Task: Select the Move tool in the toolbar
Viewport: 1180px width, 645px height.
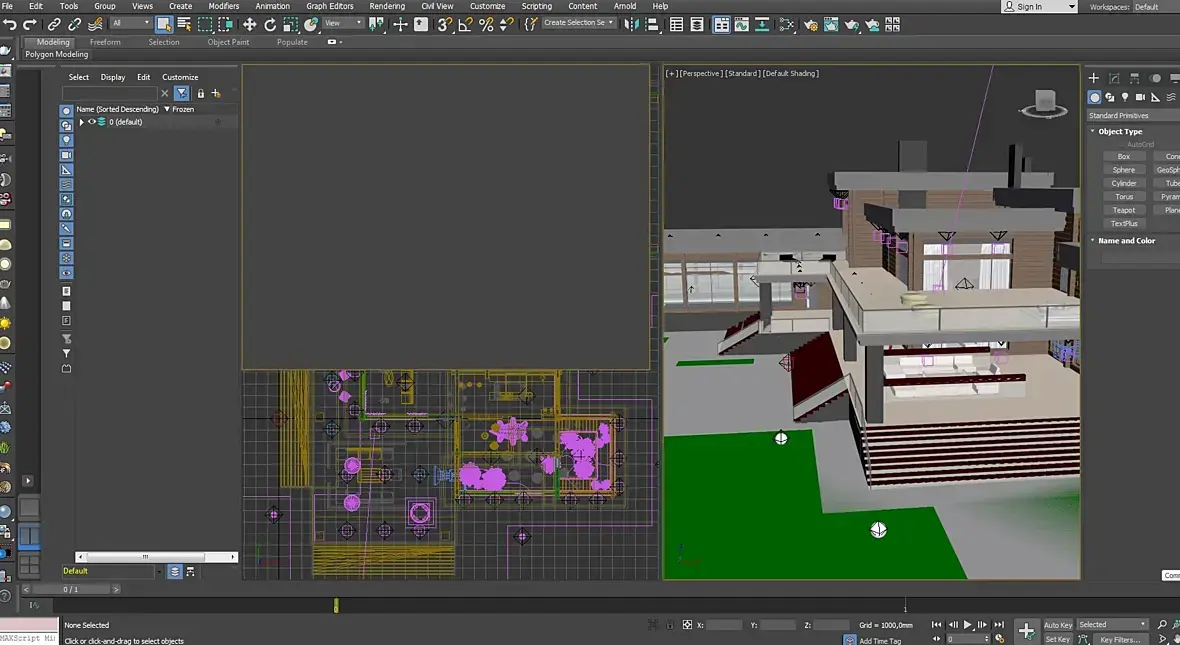Action: pyautogui.click(x=249, y=25)
